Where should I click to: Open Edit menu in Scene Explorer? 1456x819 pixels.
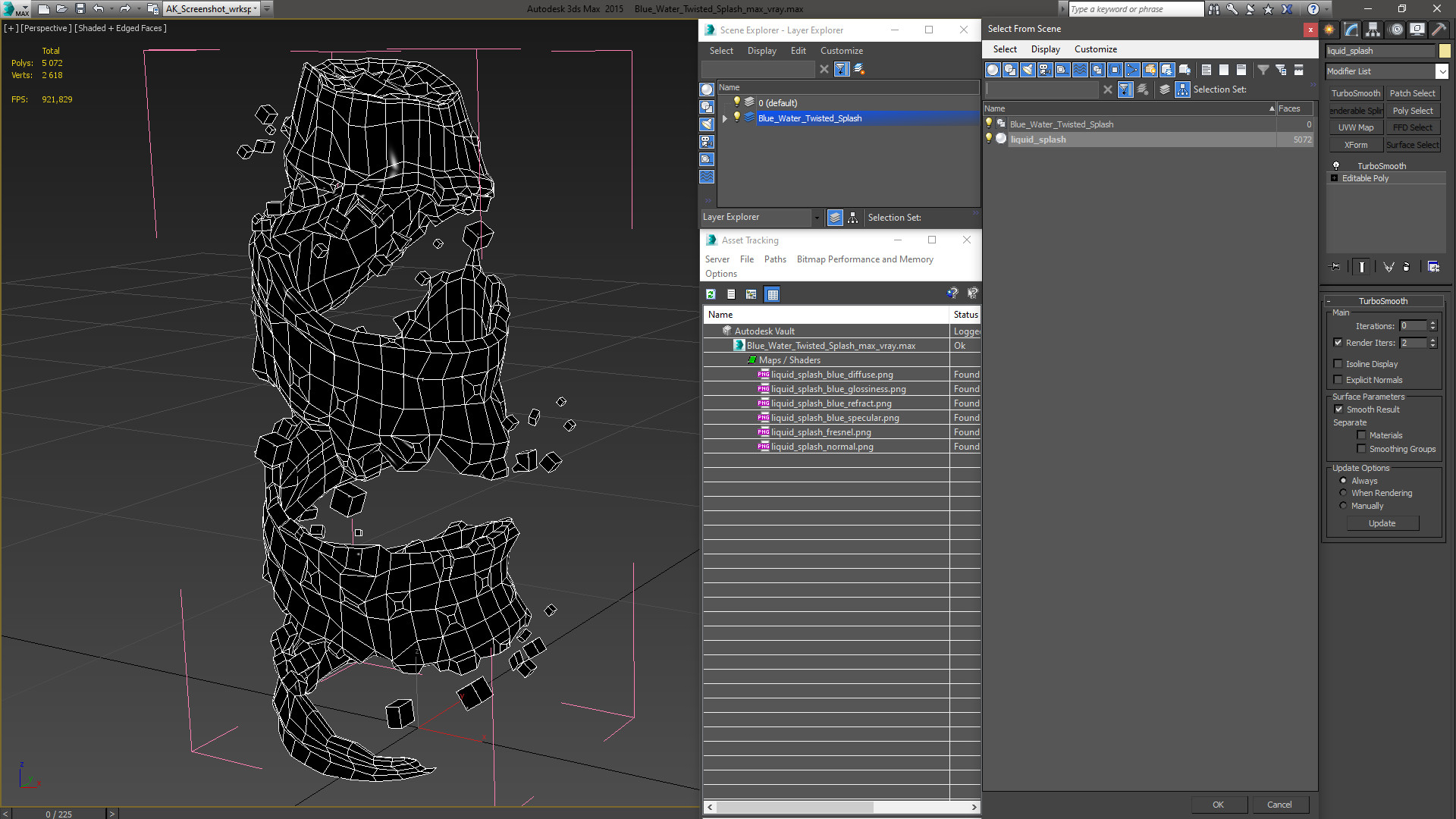tap(798, 51)
